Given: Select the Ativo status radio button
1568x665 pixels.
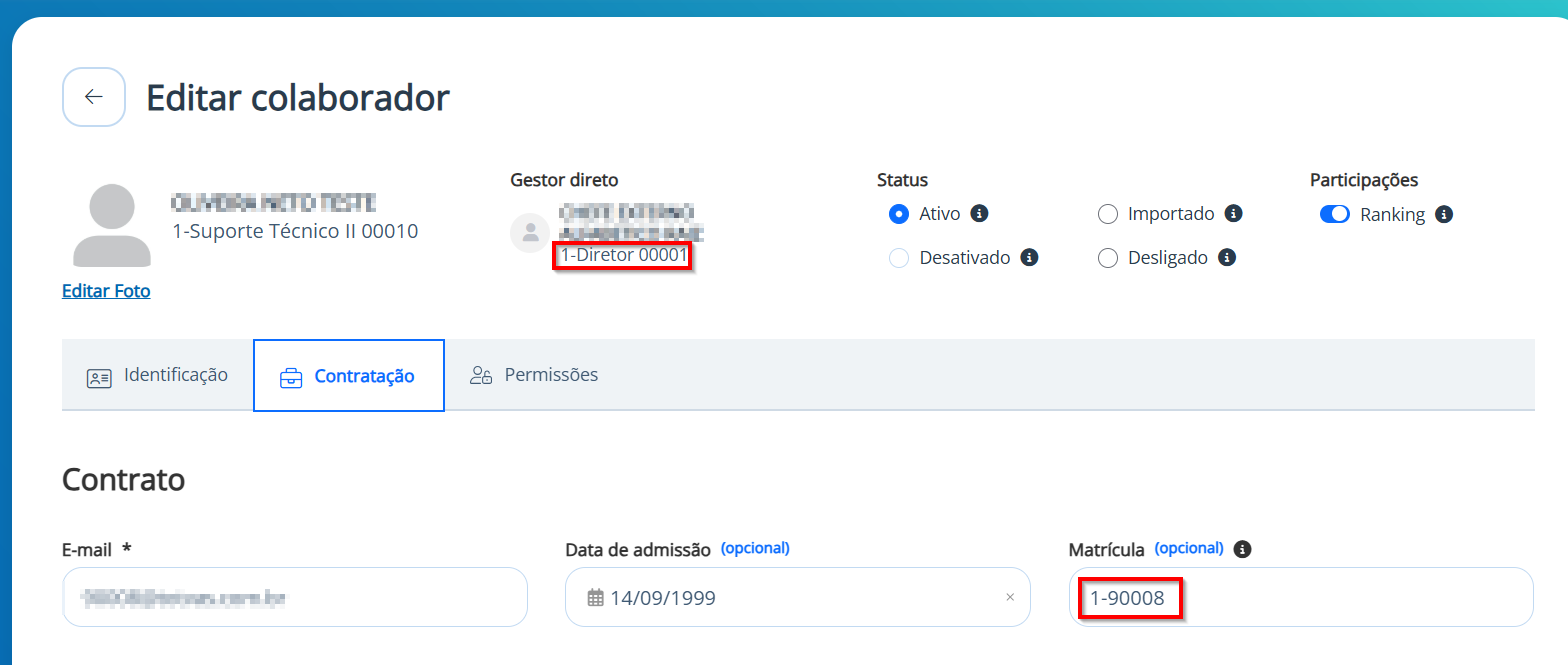Looking at the screenshot, I should pos(899,214).
